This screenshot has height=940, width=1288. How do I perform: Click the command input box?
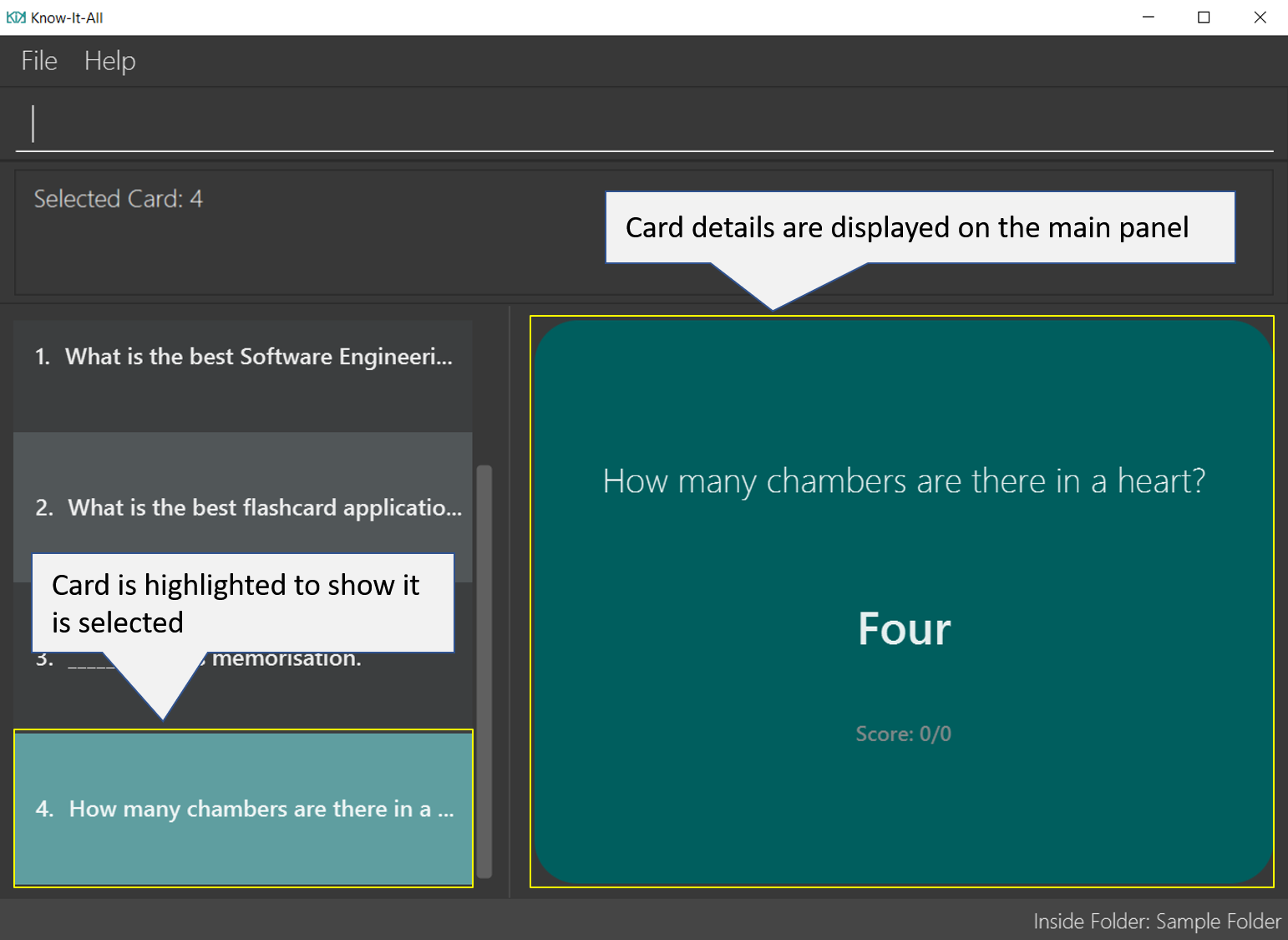click(644, 124)
